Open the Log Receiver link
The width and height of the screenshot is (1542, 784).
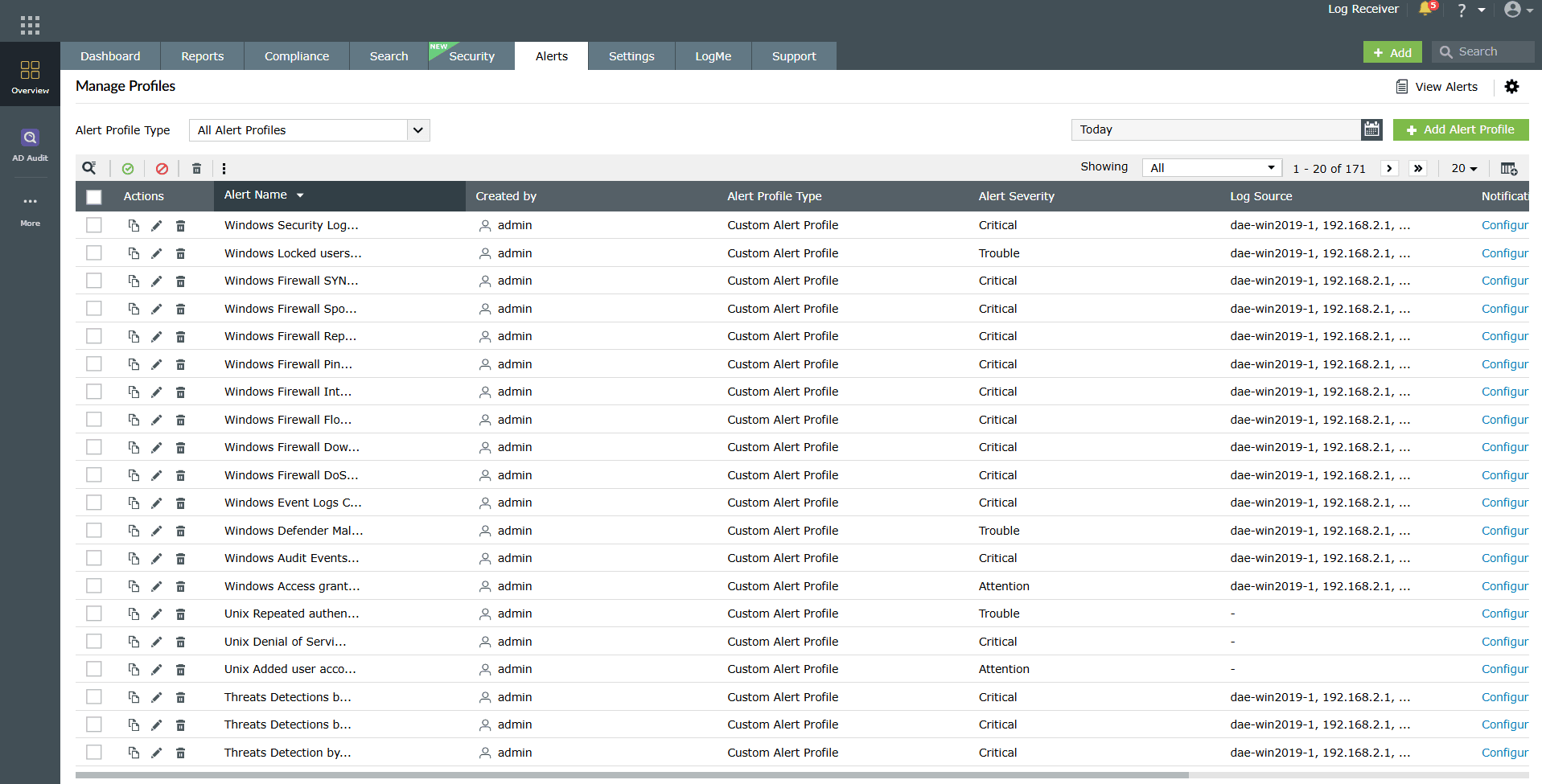point(1363,9)
